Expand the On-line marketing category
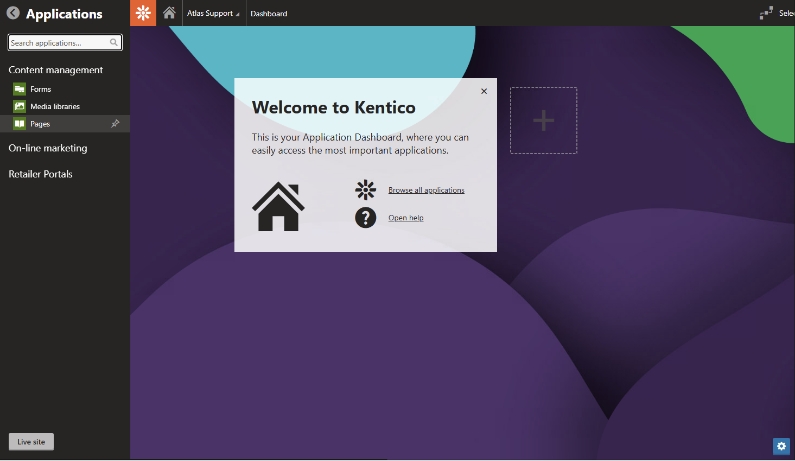This screenshot has width=795, height=461. [47, 148]
